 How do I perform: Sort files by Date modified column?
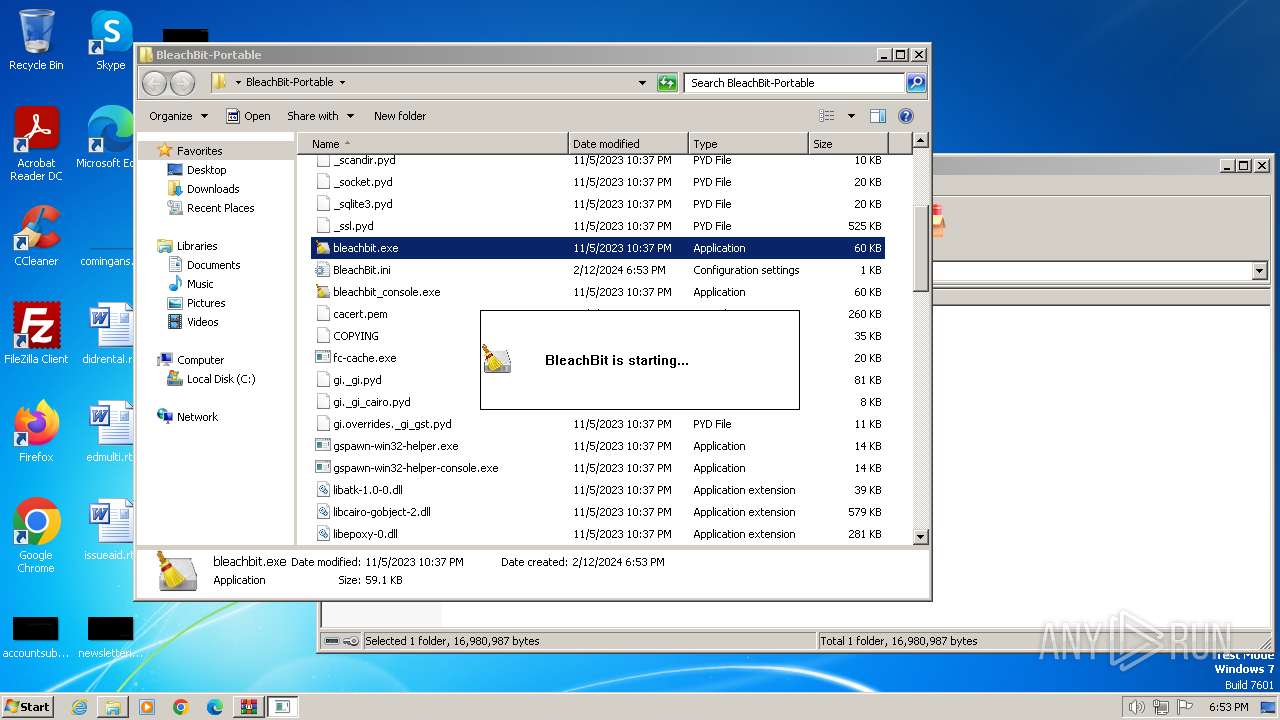628,144
